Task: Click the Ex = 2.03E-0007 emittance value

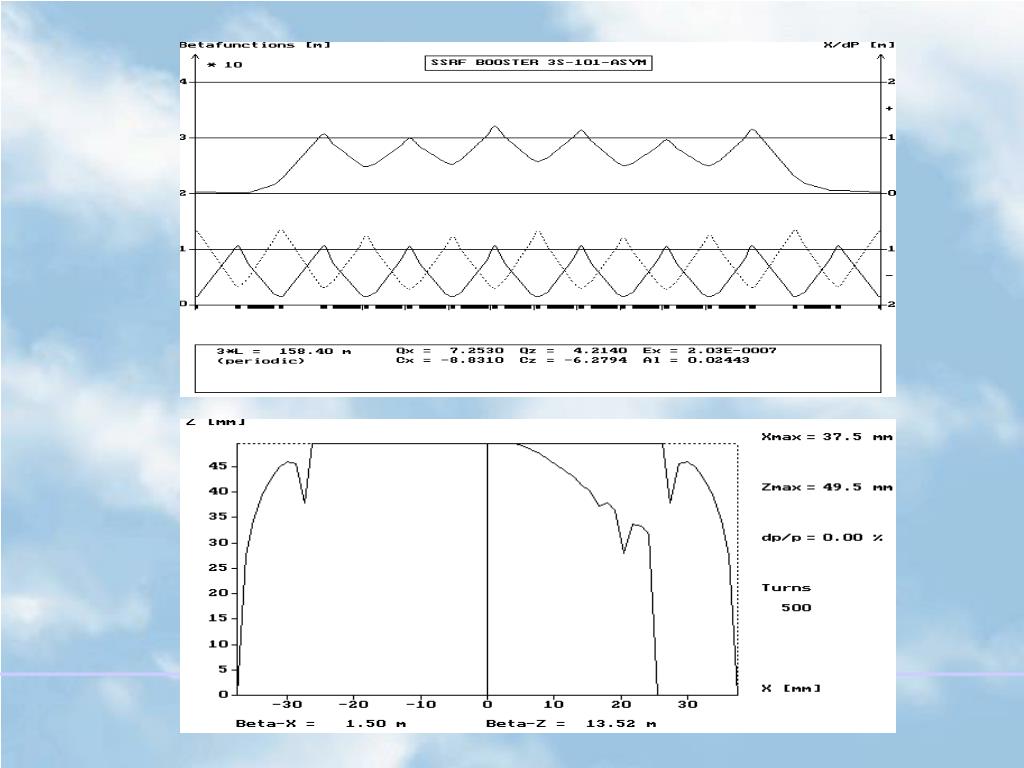Action: (x=709, y=350)
